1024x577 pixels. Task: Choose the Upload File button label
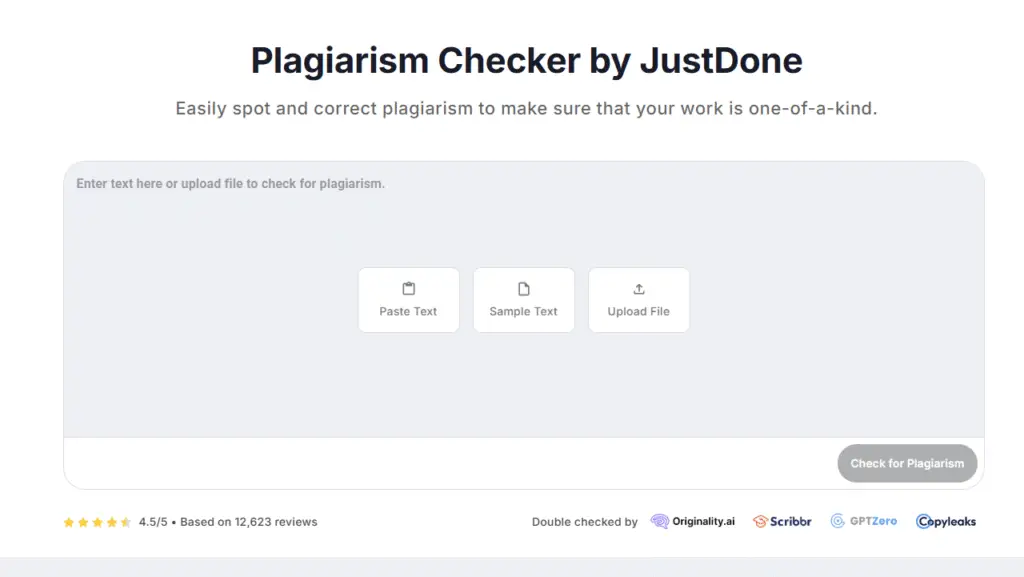point(639,311)
